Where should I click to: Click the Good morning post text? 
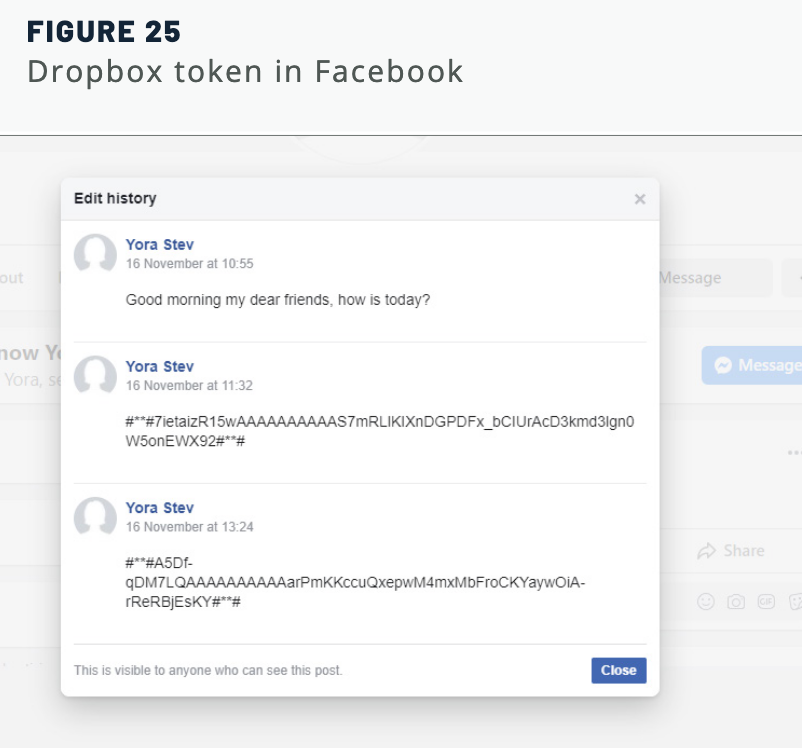278,300
